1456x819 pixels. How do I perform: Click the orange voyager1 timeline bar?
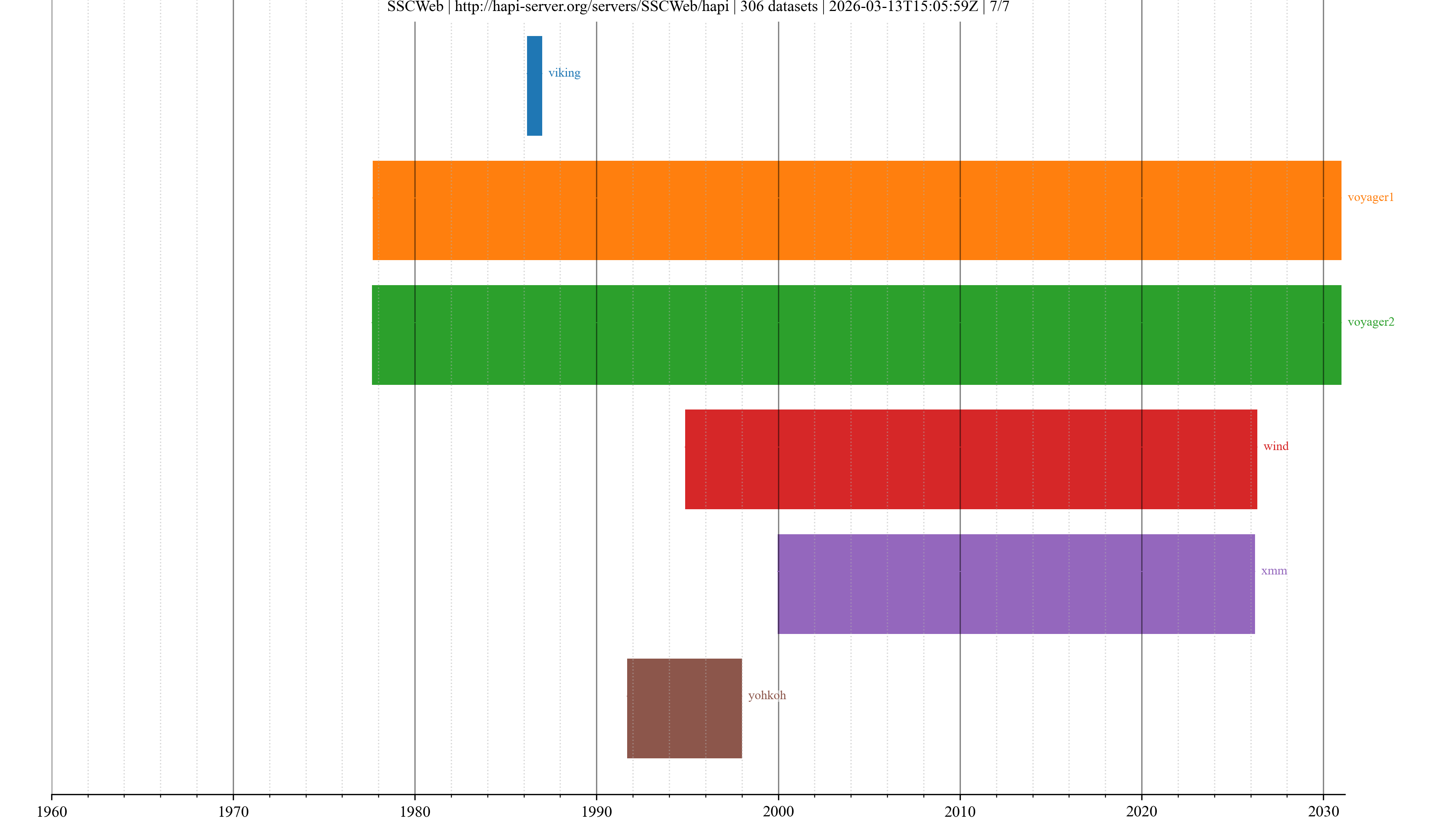click(856, 210)
